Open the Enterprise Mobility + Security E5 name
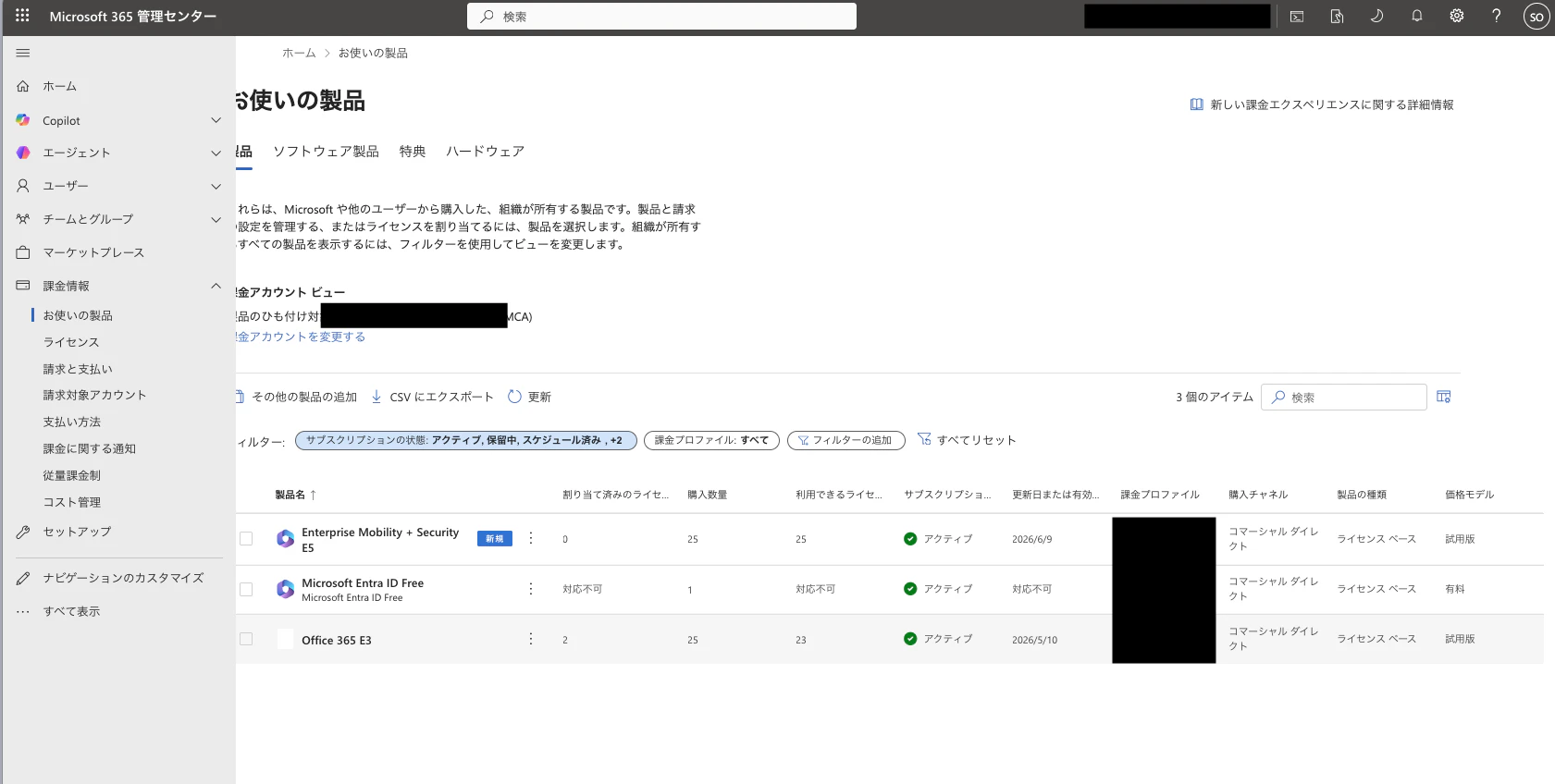Screen dimensions: 1555x784 380,540
